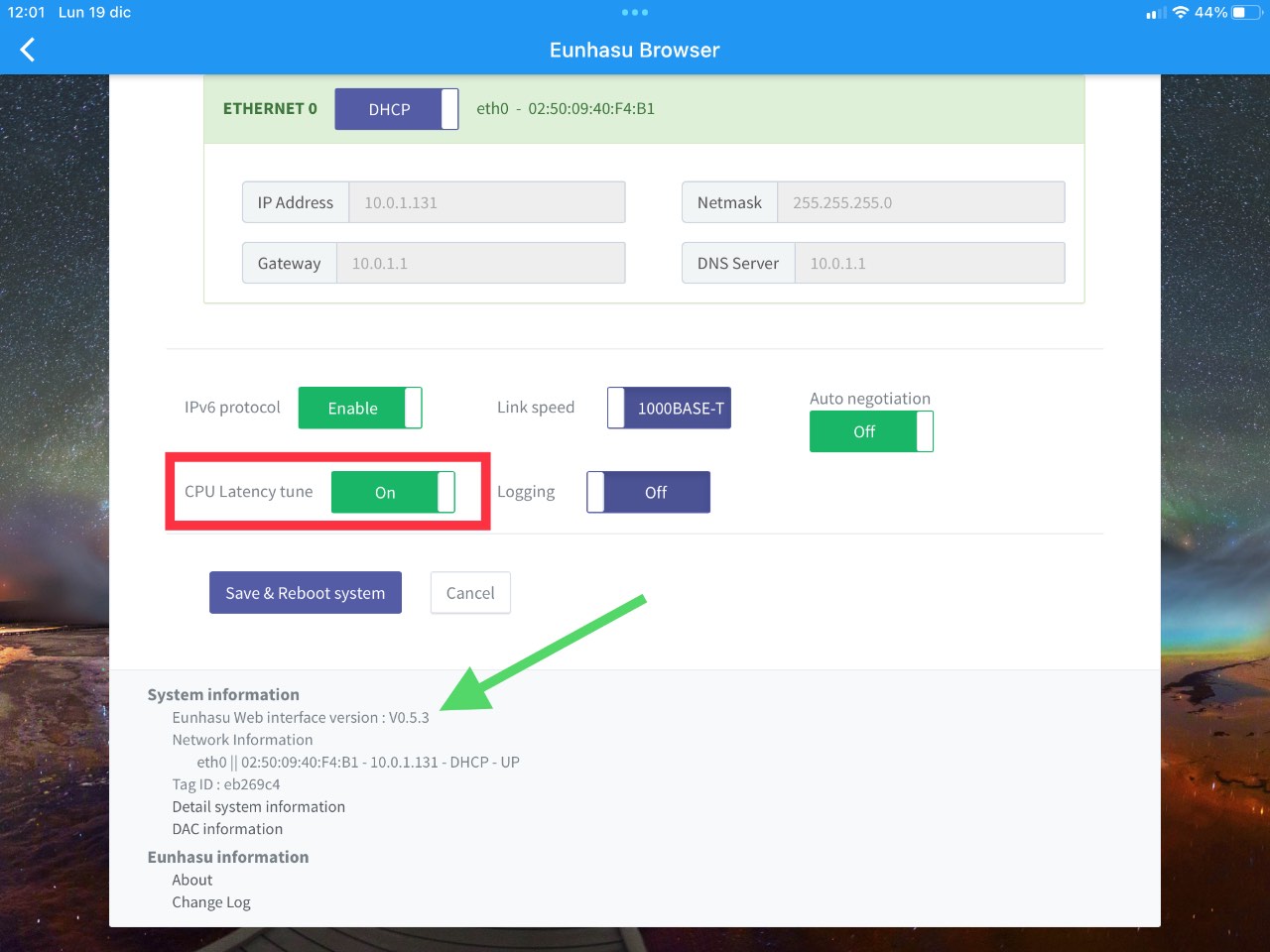Open Detail system information link

coord(259,807)
